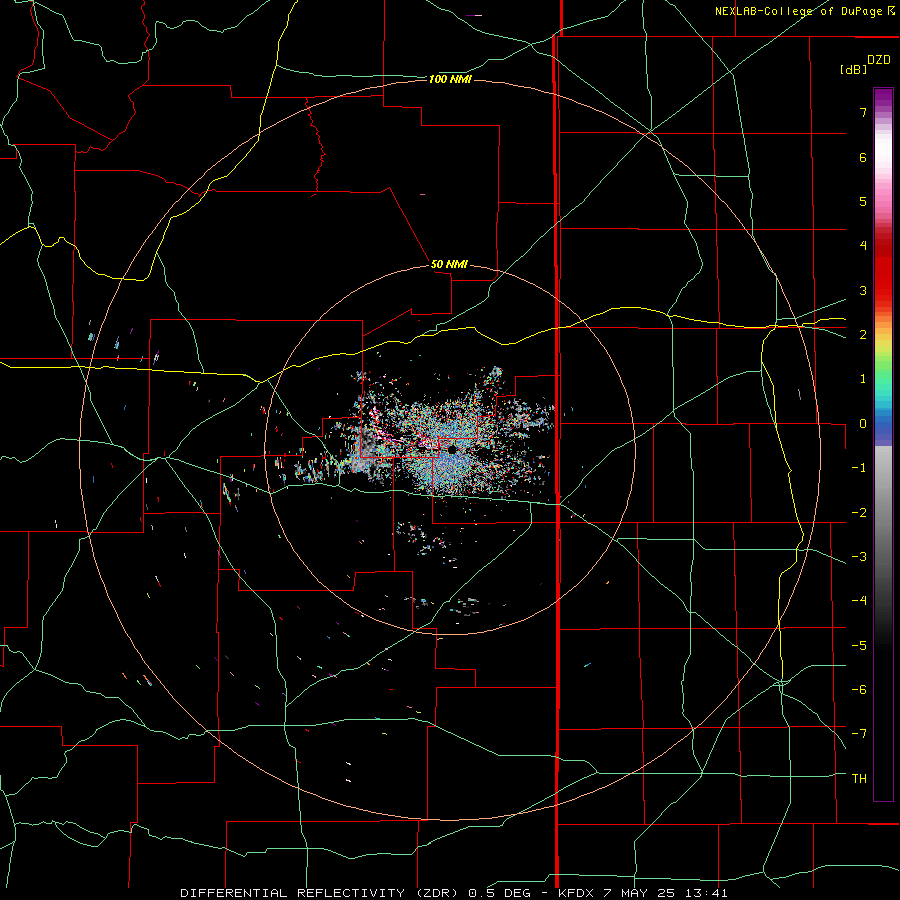This screenshot has width=900, height=900.
Task: Click the 100 NMI range ring label
Action: click(x=450, y=79)
